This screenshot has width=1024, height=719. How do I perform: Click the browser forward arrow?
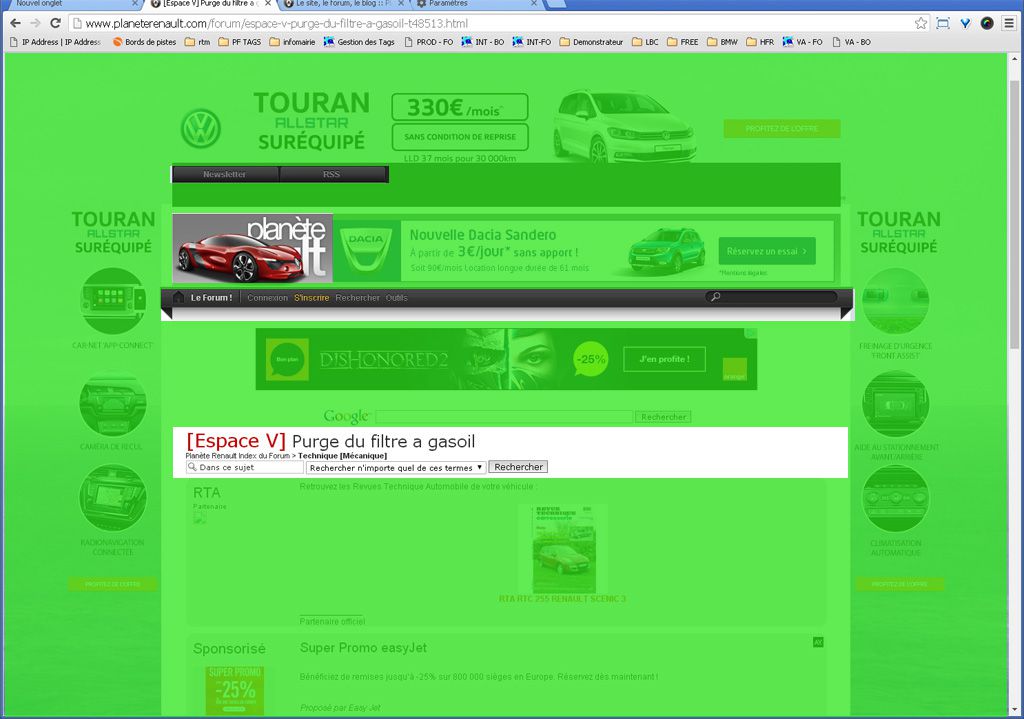35,24
